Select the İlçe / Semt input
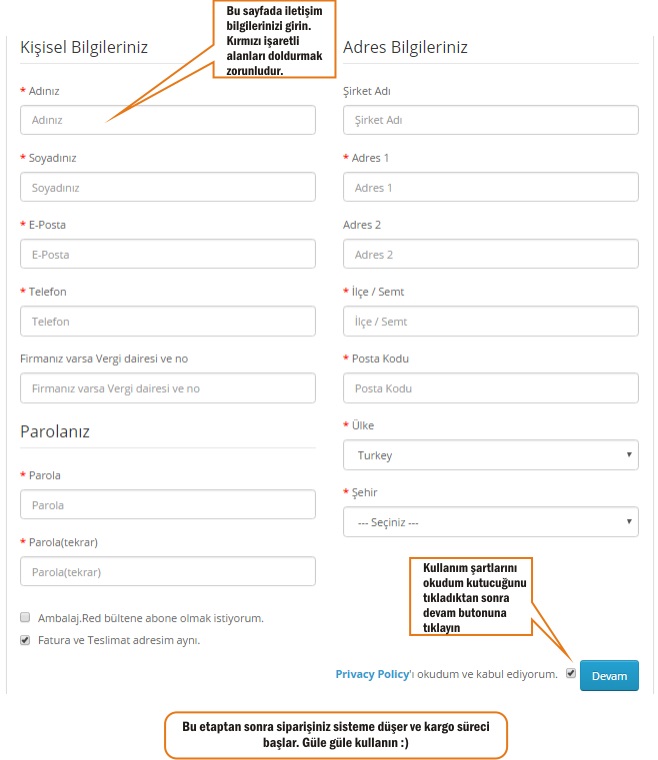The image size is (658, 760). click(x=490, y=321)
